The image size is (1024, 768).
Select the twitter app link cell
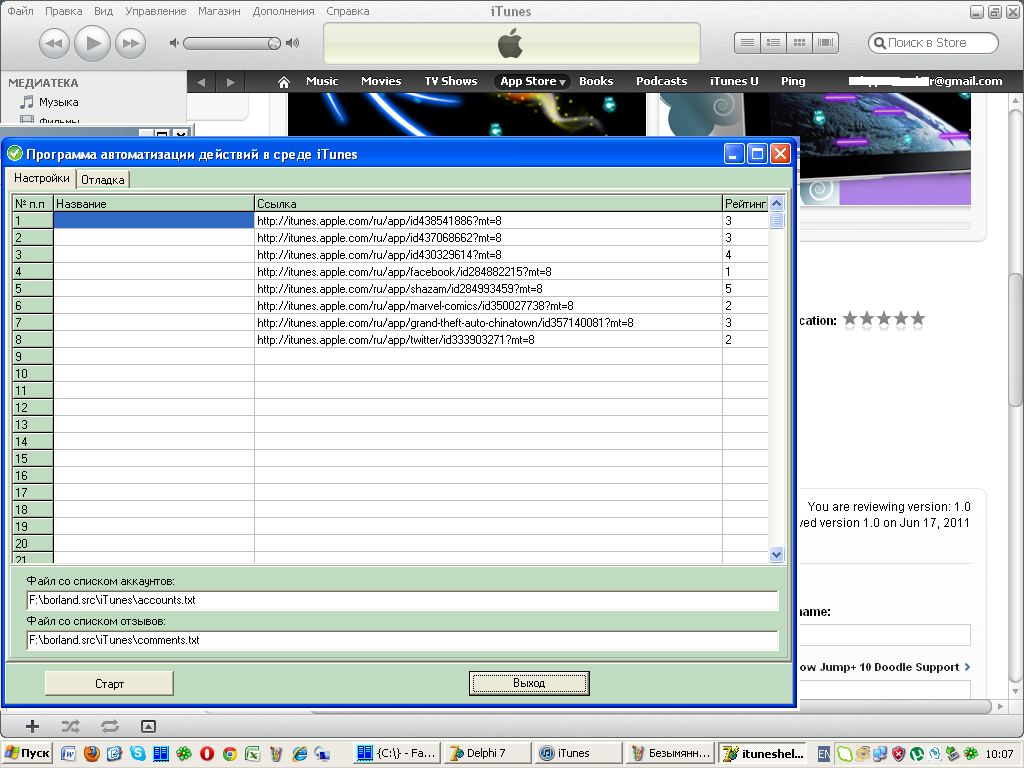pyautogui.click(x=488, y=340)
